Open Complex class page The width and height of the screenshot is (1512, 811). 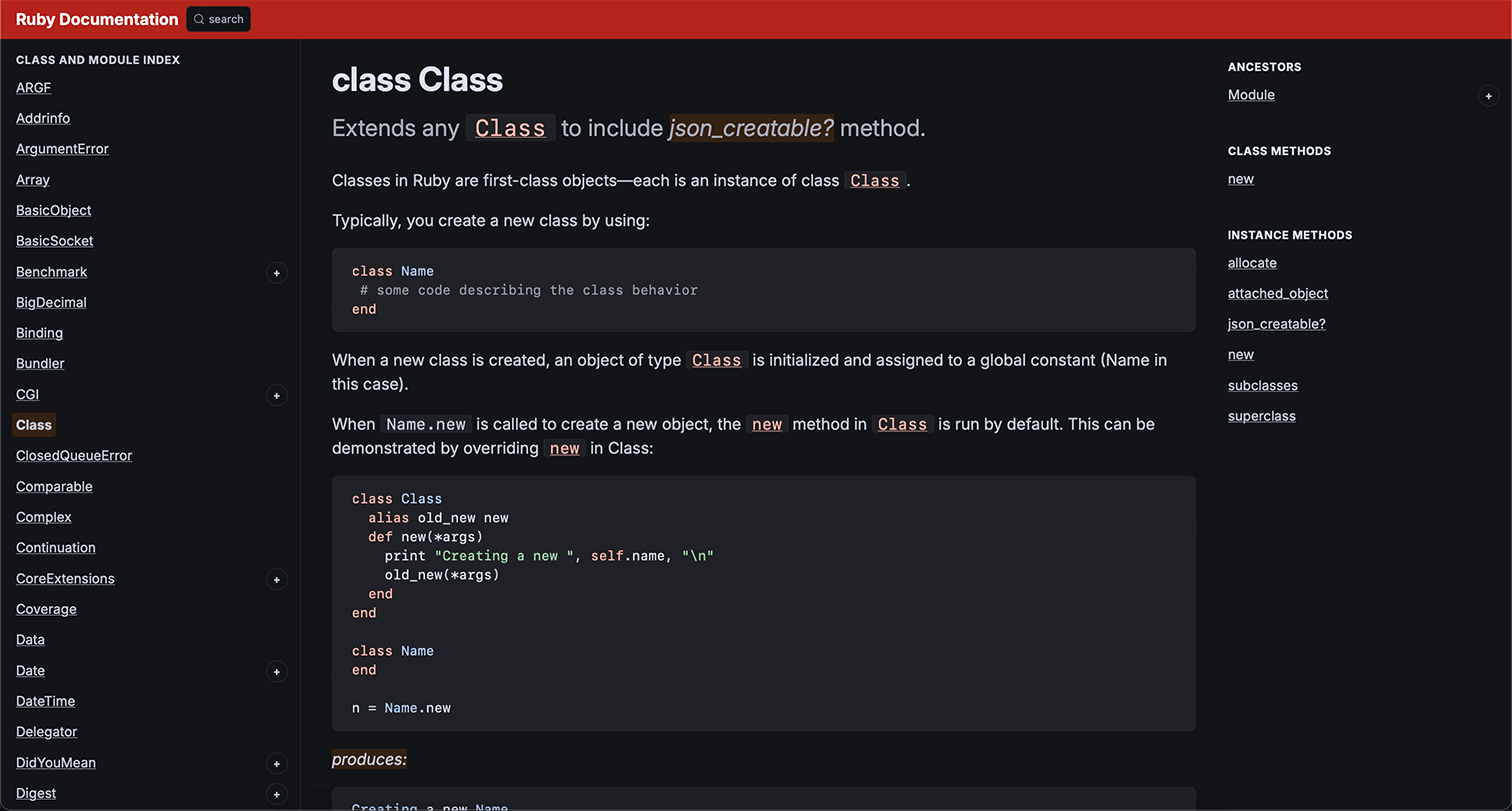44,517
